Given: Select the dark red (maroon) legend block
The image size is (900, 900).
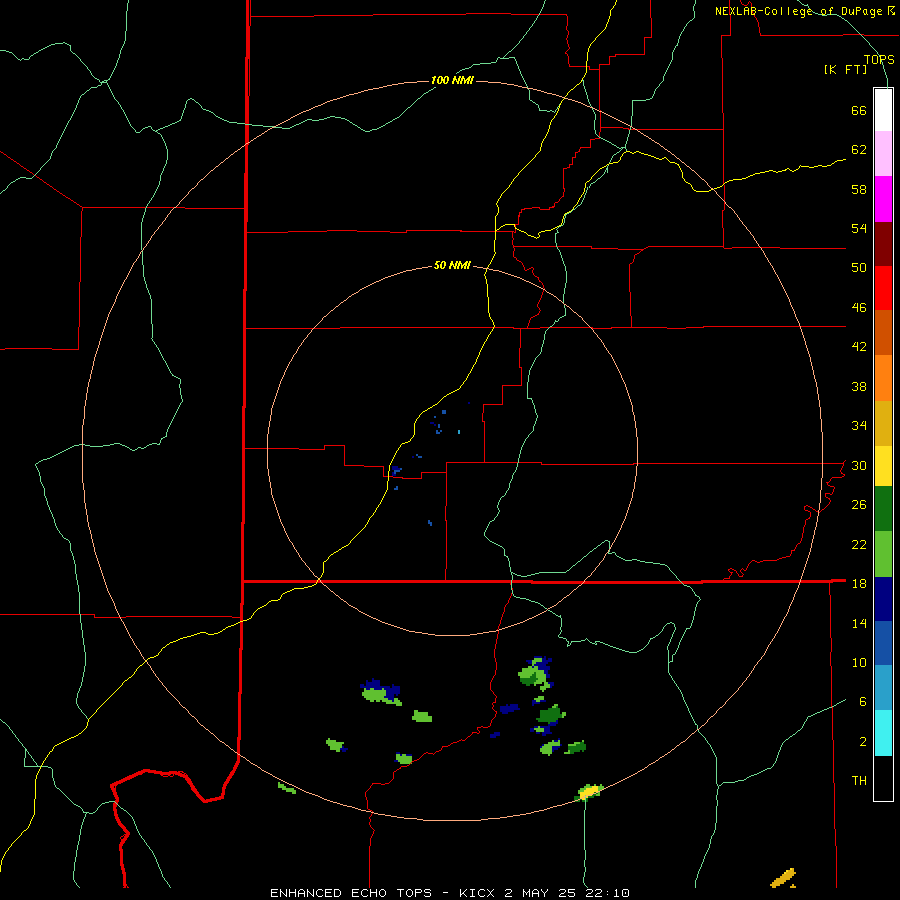Looking at the screenshot, I should coord(883,244).
